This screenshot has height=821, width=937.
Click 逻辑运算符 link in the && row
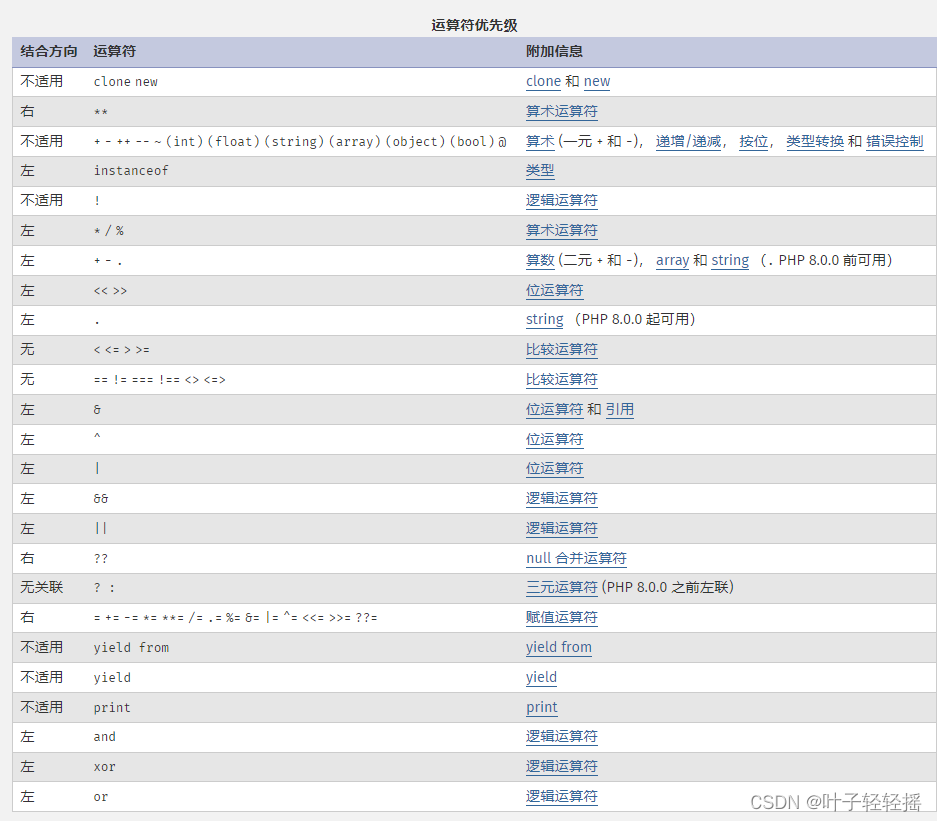562,498
